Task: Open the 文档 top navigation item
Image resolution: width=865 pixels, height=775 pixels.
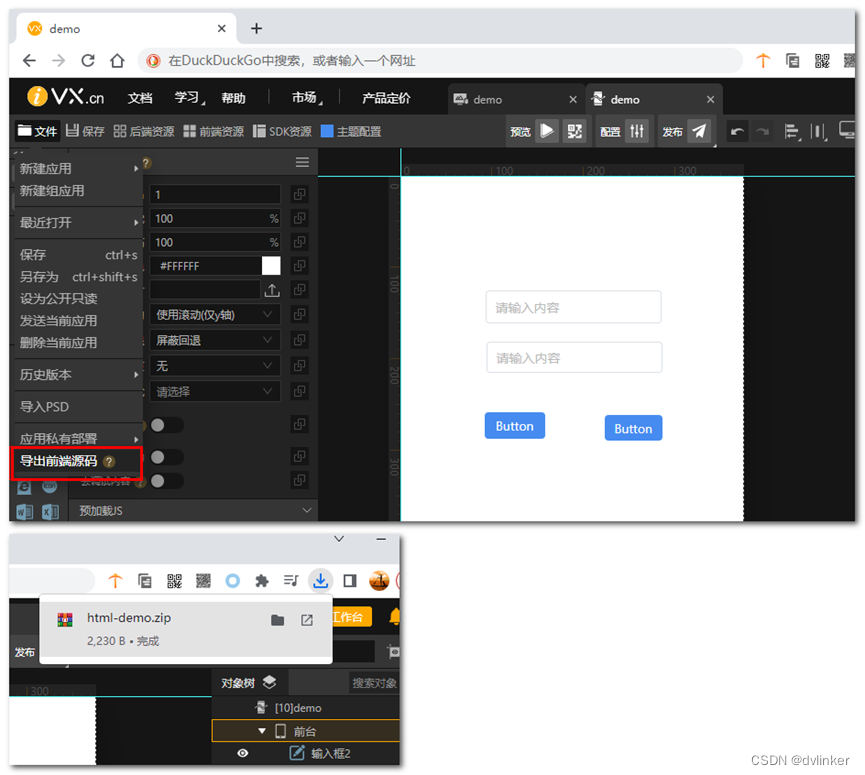Action: (140, 98)
